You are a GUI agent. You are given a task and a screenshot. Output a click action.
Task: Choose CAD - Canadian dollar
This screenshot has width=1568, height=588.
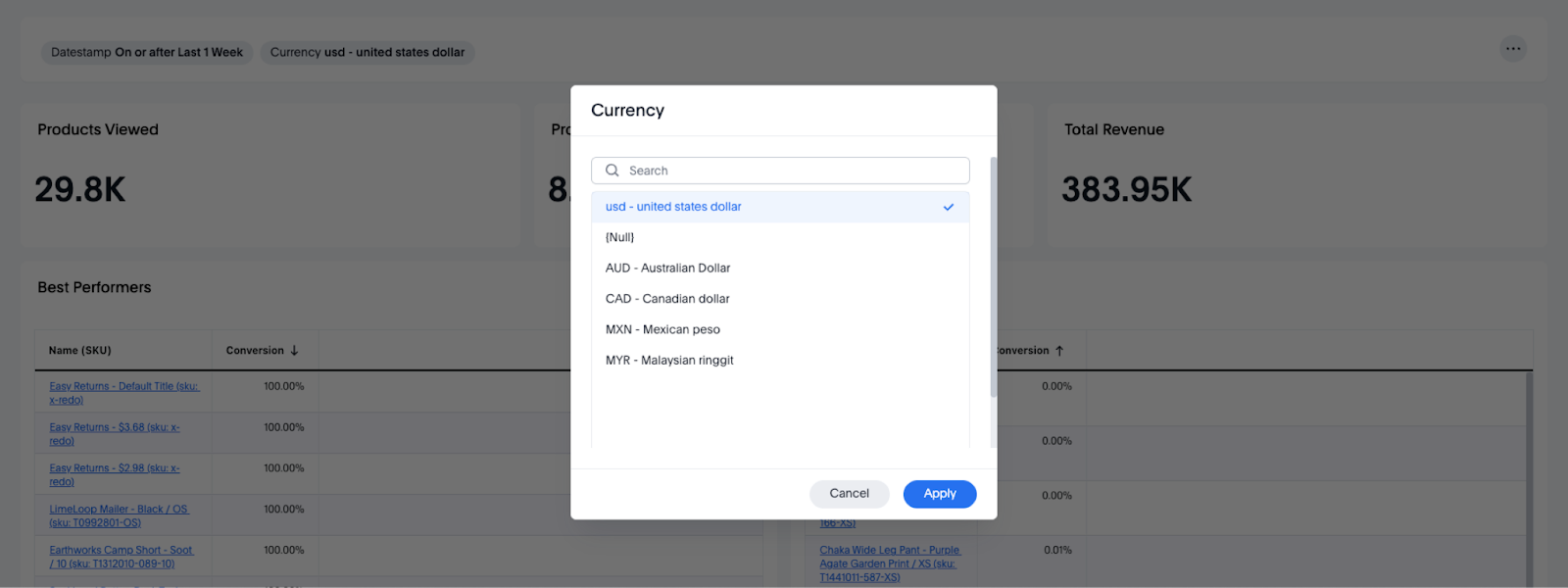(667, 299)
